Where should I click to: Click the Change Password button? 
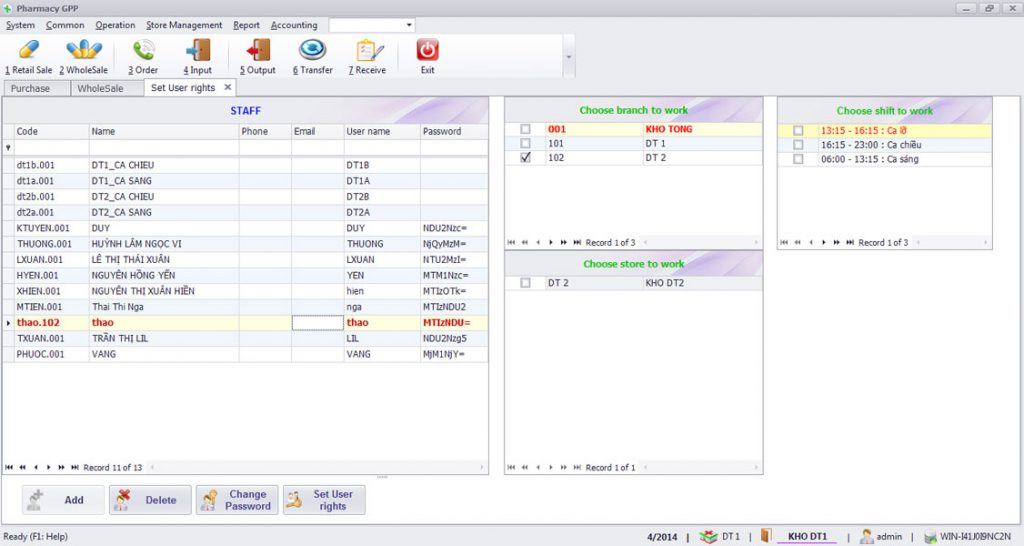tap(237, 500)
